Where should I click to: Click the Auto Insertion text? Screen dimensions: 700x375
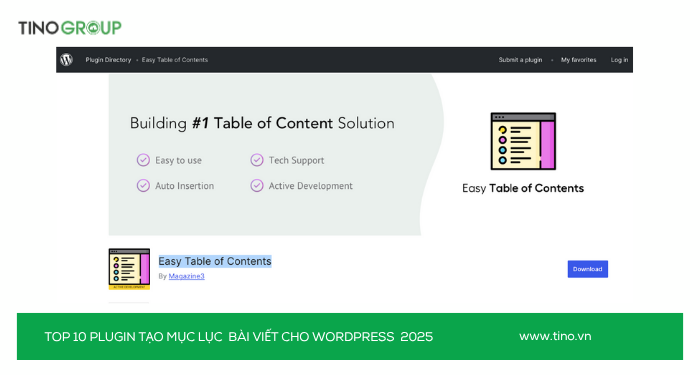184,186
